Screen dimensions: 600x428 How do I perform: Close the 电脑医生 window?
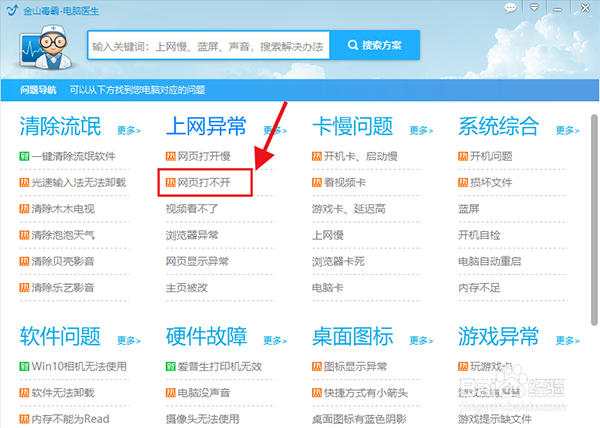pos(585,8)
